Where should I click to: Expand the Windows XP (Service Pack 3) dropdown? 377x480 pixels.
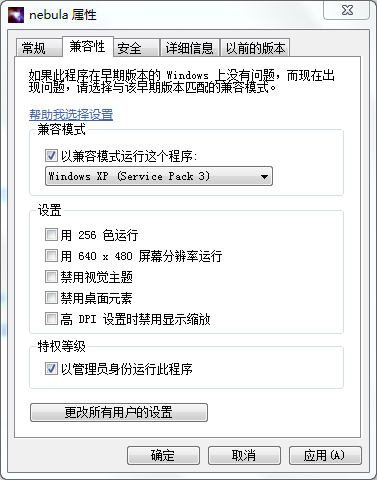(159, 176)
